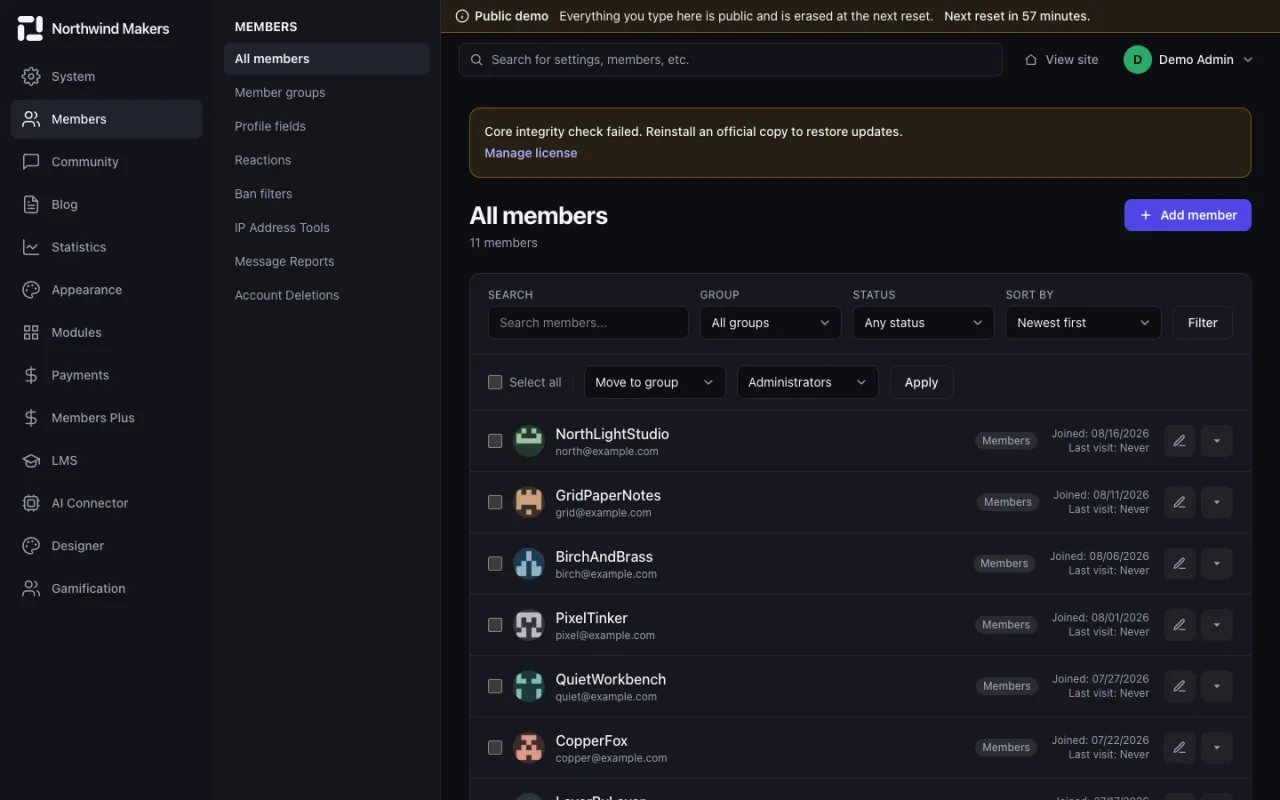This screenshot has width=1280, height=800.
Task: Open Reactions submenu
Action: (x=326, y=160)
